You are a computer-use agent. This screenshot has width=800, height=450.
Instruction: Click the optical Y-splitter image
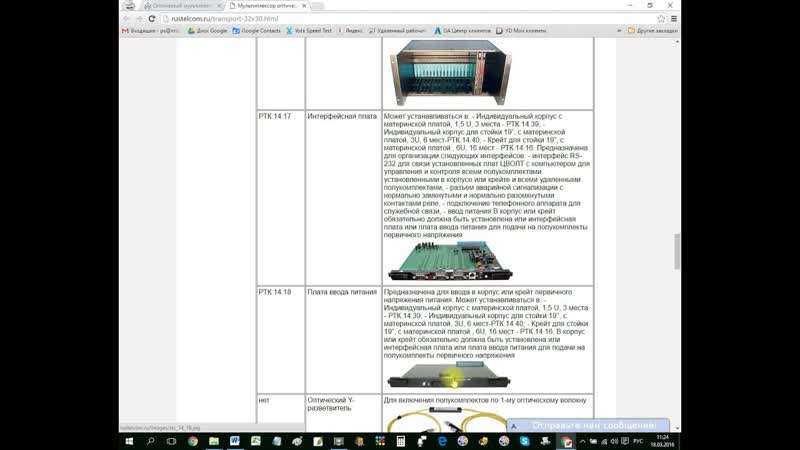pyautogui.click(x=446, y=419)
